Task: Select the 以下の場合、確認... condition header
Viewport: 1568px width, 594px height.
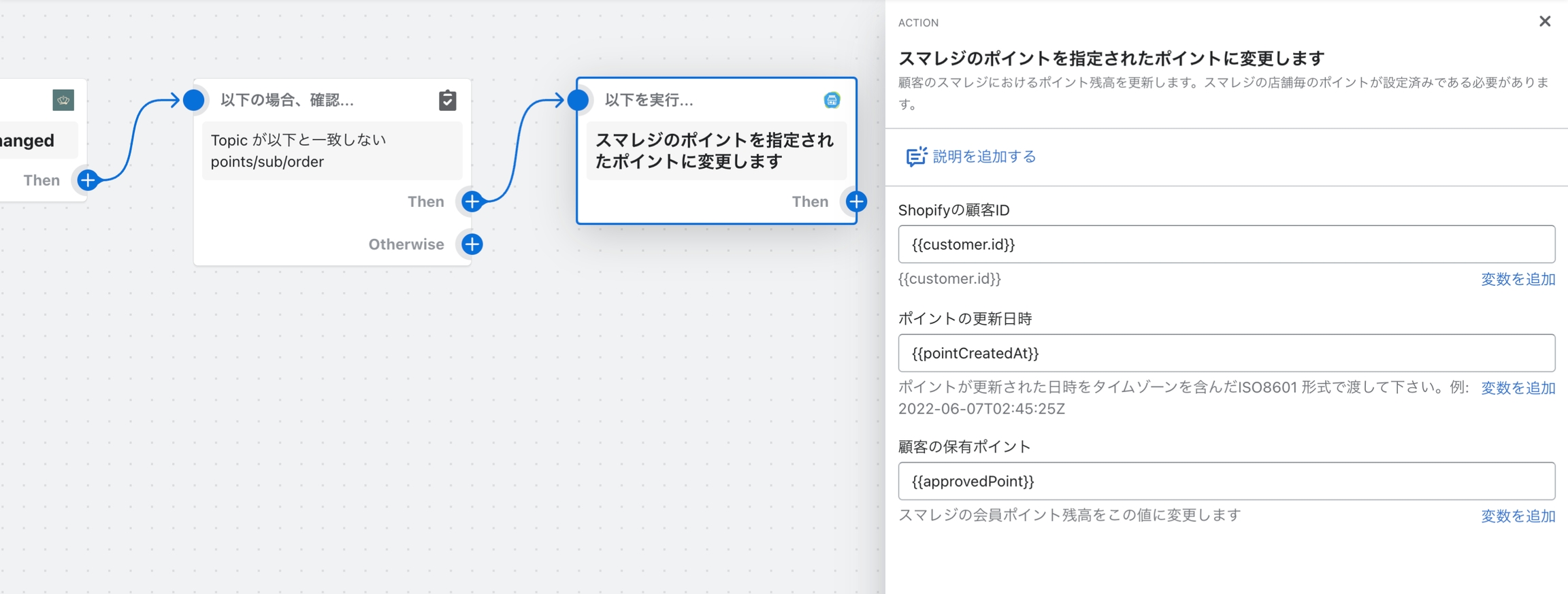Action: (x=287, y=100)
